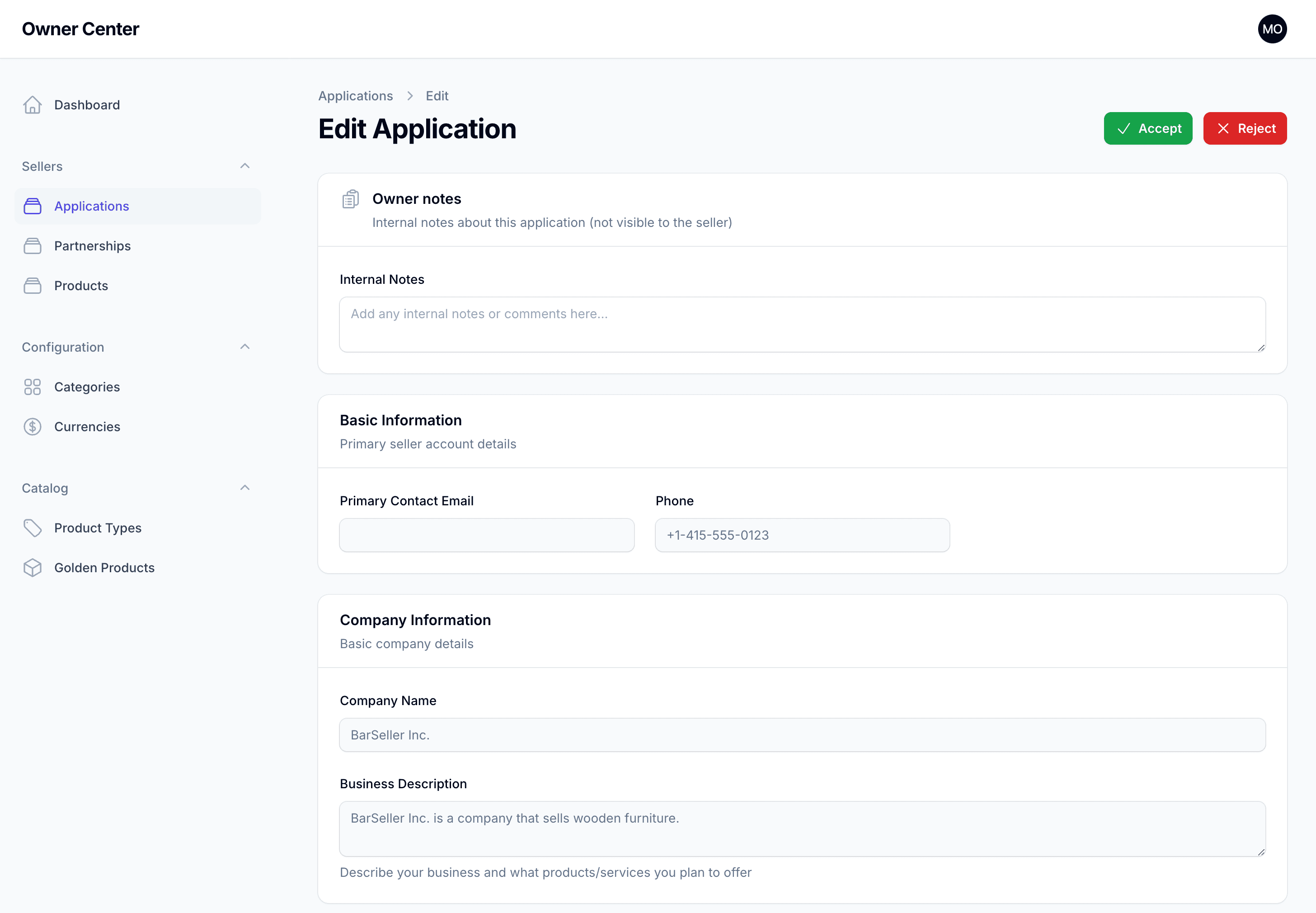Click the Dashboard home icon
The height and width of the screenshot is (913, 1316).
point(33,105)
